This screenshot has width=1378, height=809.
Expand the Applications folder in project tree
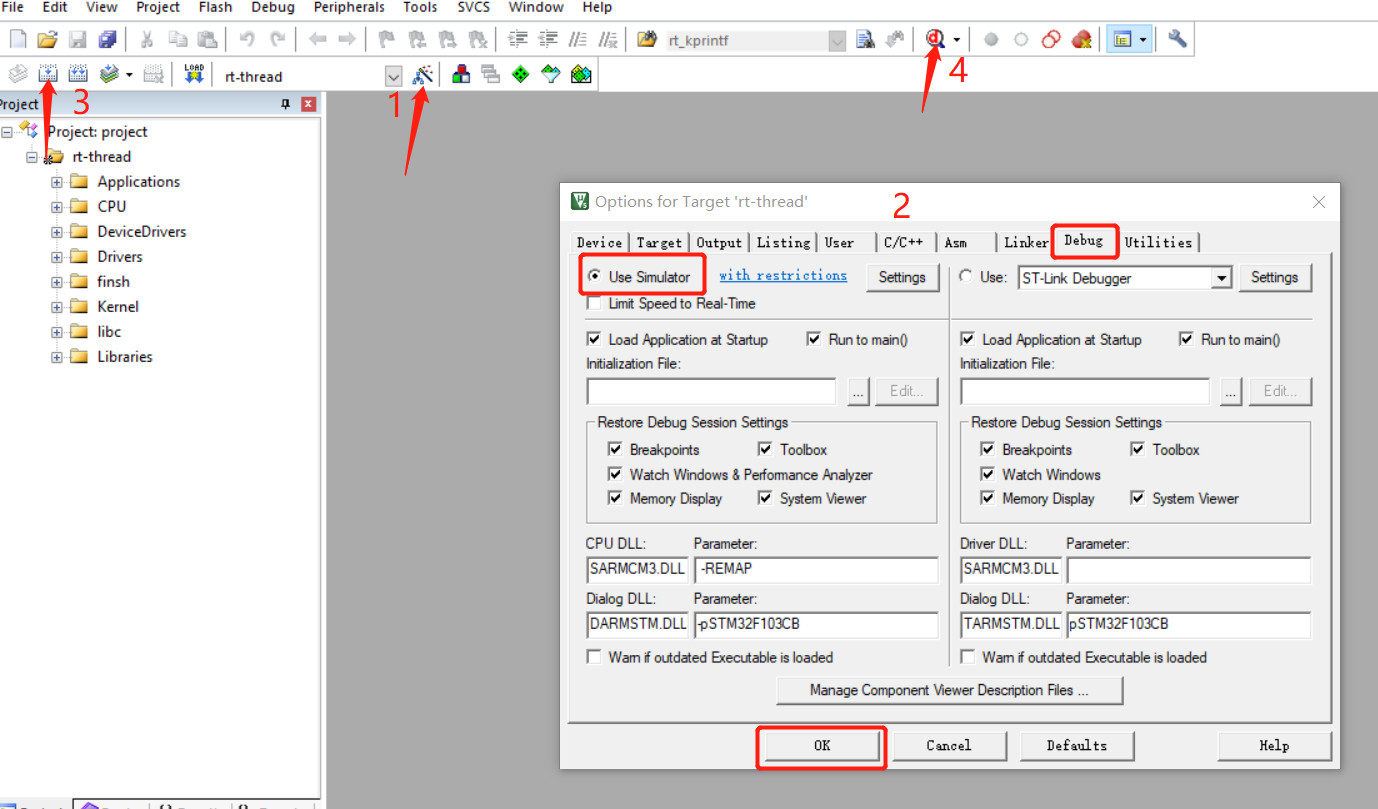pos(57,182)
